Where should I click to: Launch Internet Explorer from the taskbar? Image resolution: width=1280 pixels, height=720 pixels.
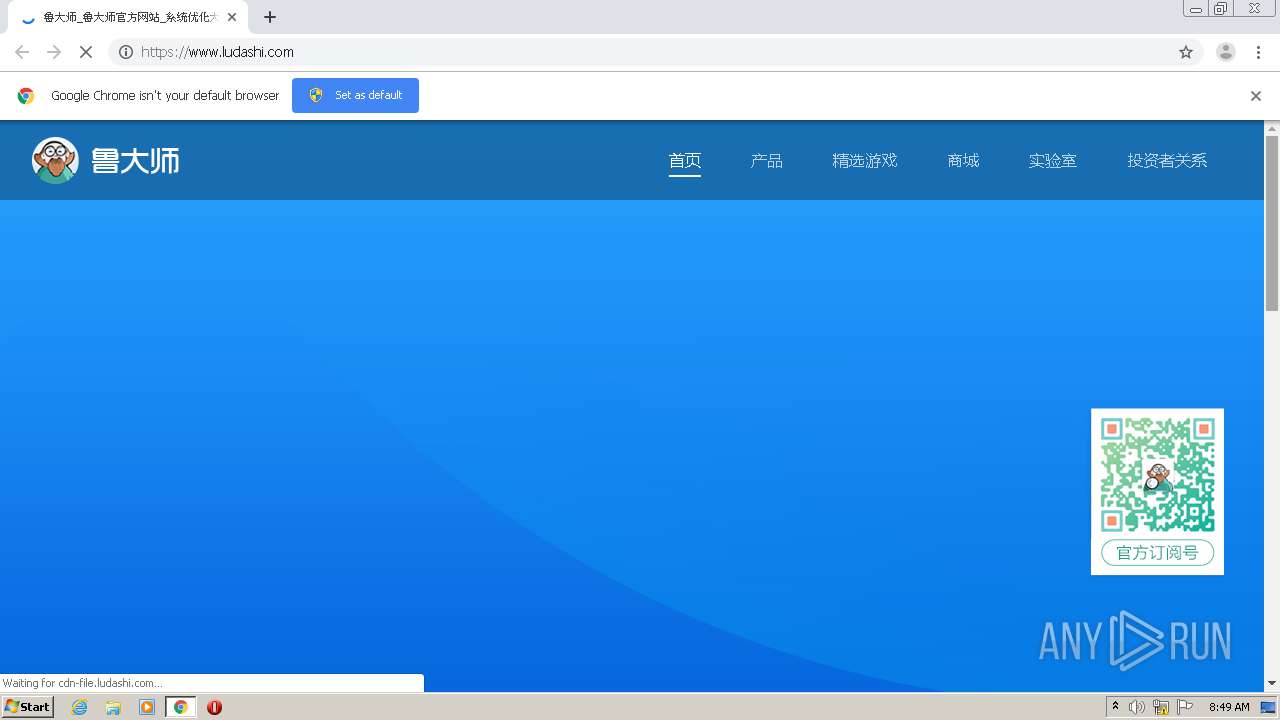[79, 707]
